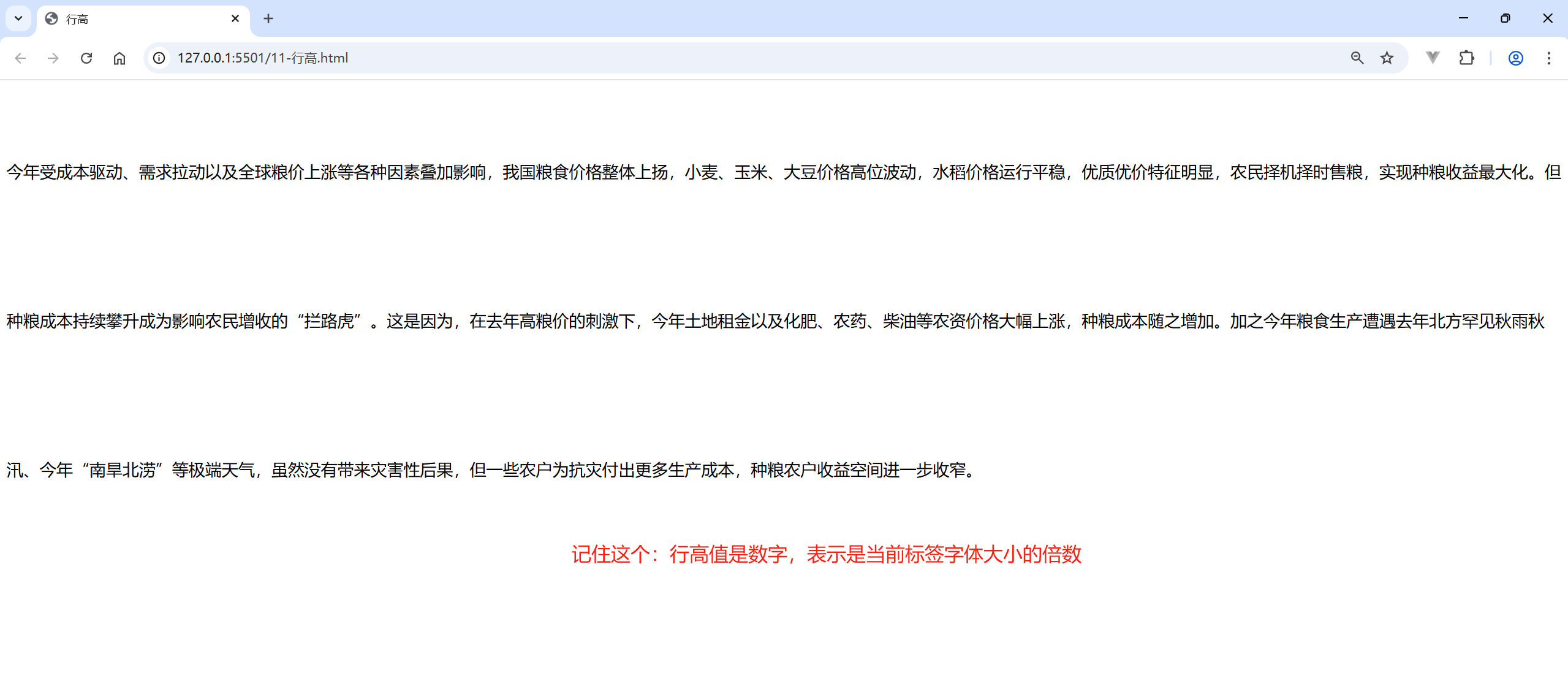Image resolution: width=1568 pixels, height=673 pixels.
Task: Reload the current page
Action: 86,58
